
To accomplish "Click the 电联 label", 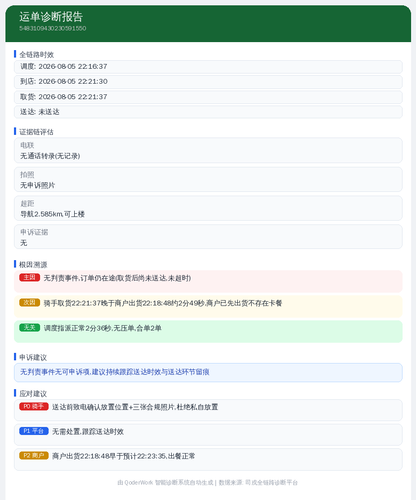I will 27,145.
